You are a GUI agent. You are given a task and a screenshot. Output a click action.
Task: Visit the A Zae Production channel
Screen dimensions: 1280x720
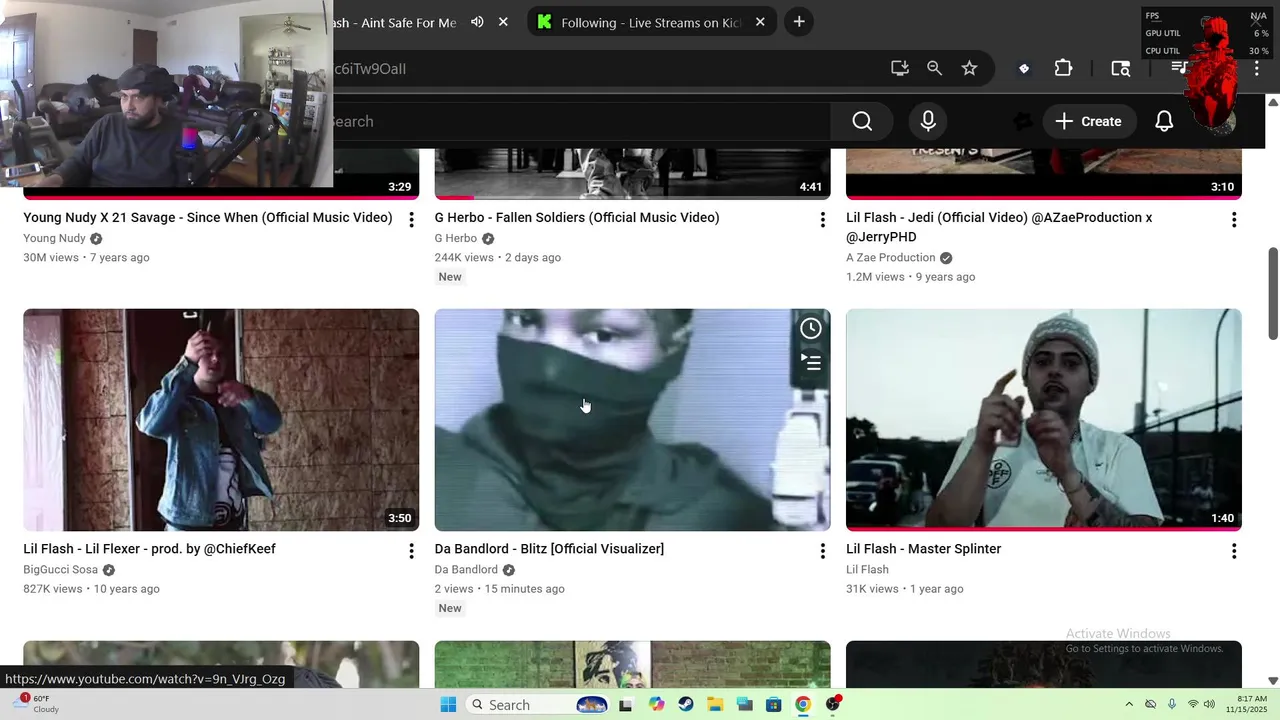click(x=891, y=258)
